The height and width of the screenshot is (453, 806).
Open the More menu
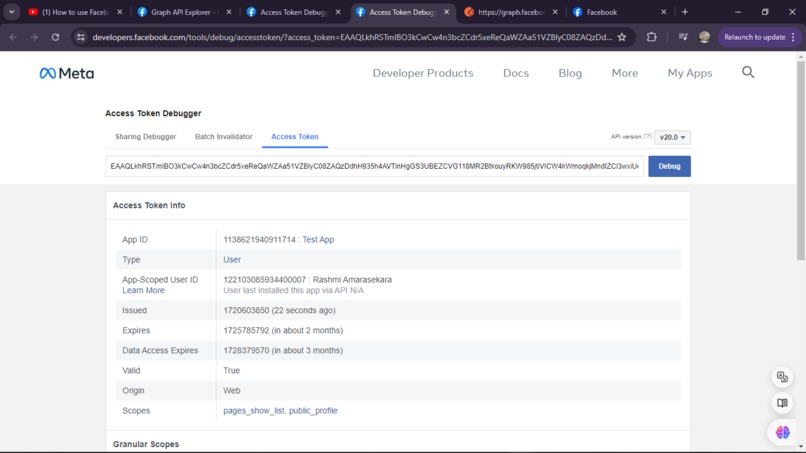(625, 73)
